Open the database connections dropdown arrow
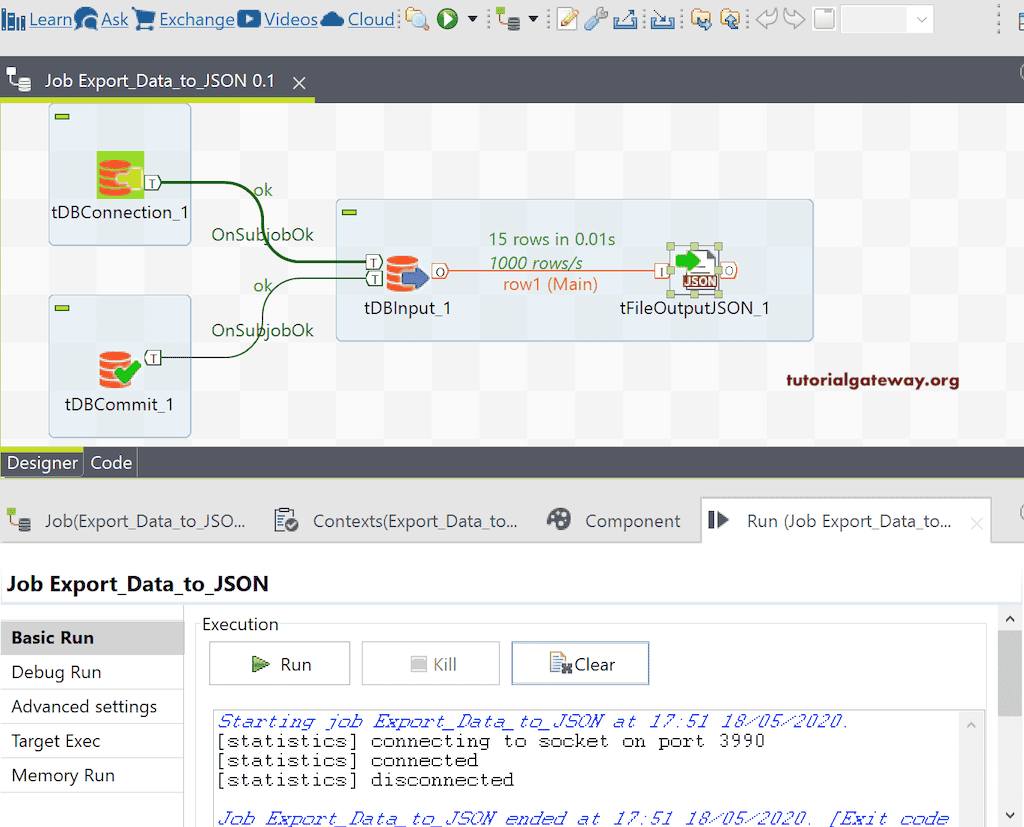The image size is (1024, 827). click(x=533, y=19)
